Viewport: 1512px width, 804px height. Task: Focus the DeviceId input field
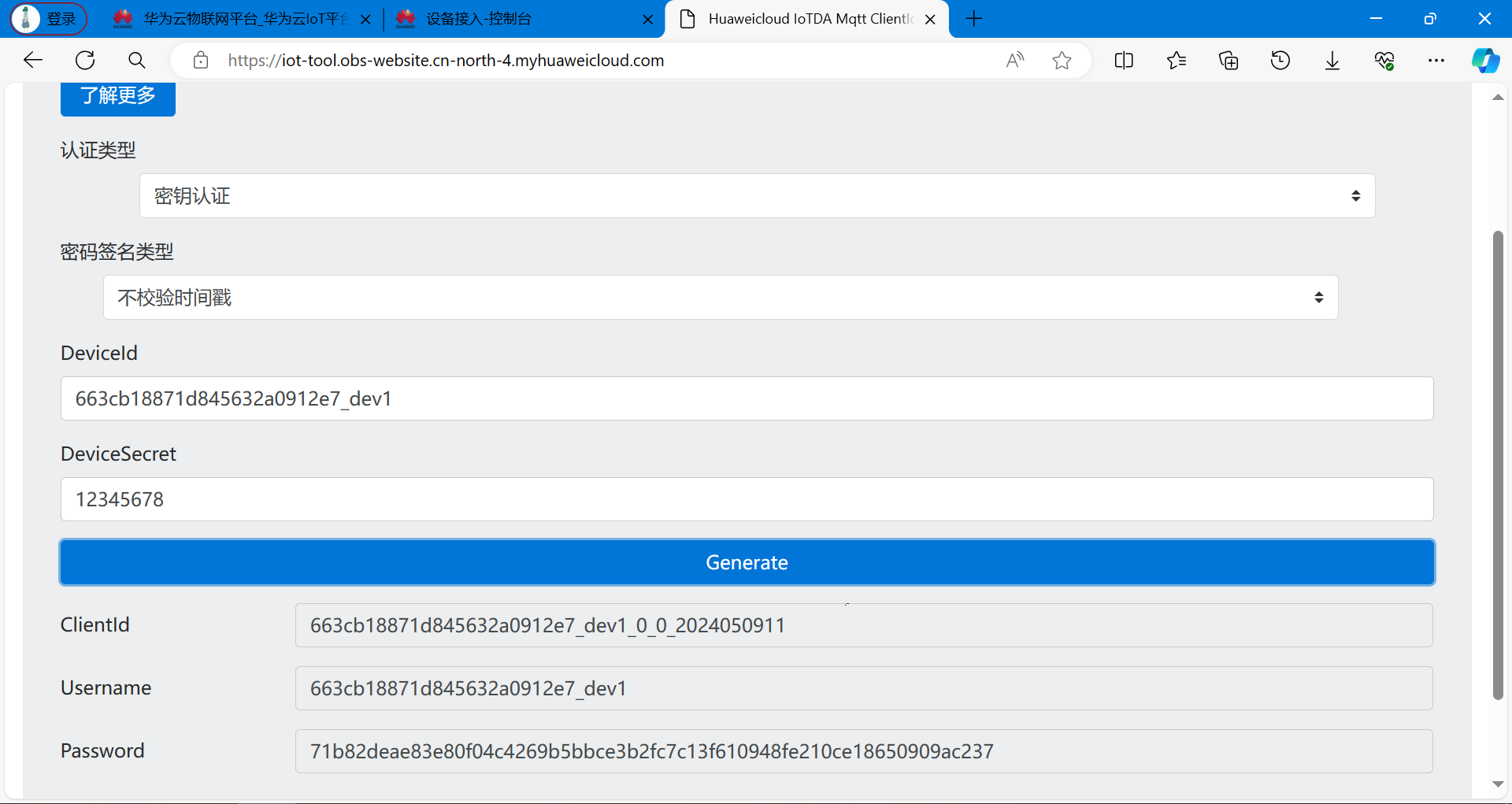click(747, 398)
